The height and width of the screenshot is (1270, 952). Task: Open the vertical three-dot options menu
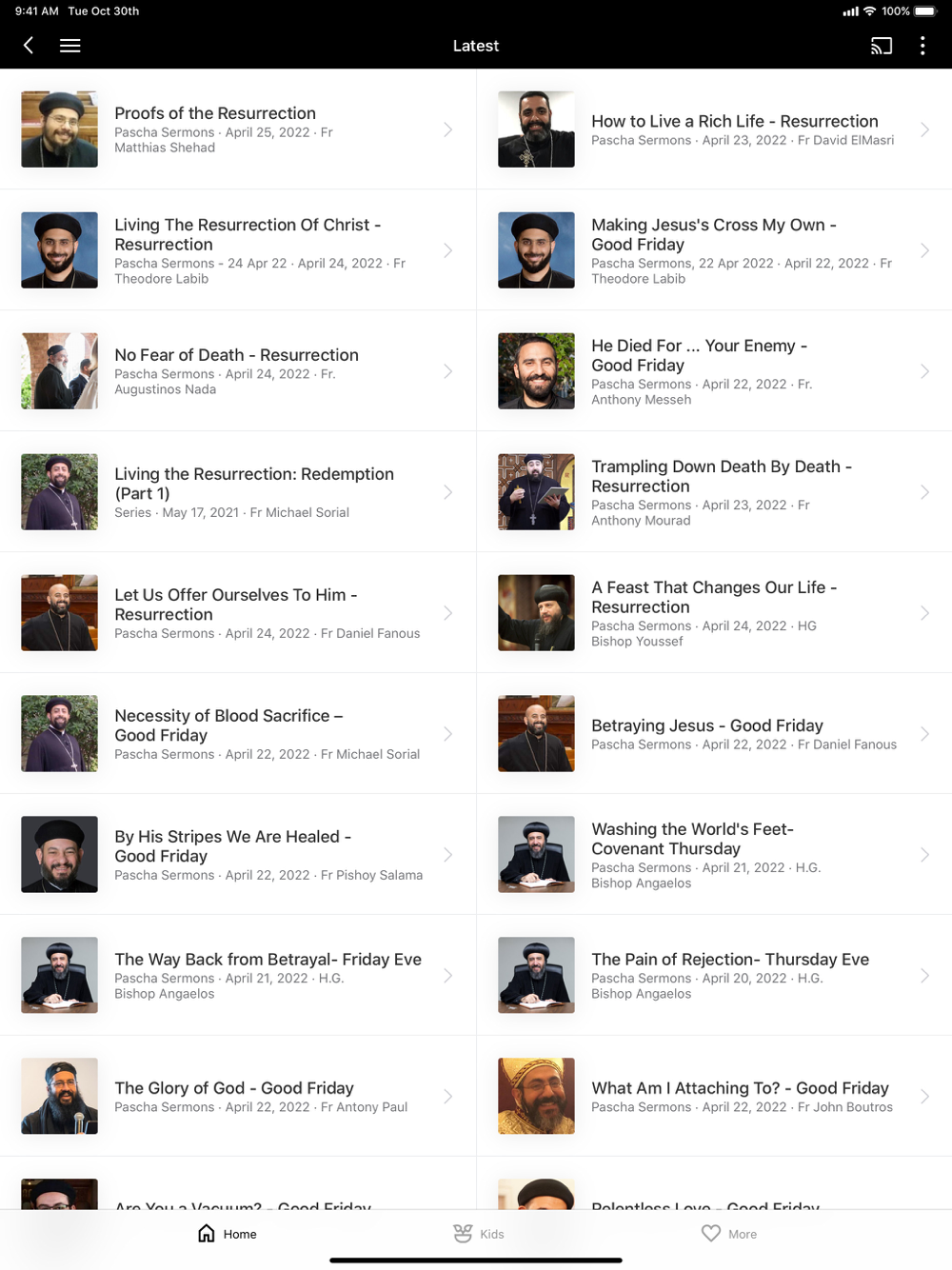pos(922,46)
